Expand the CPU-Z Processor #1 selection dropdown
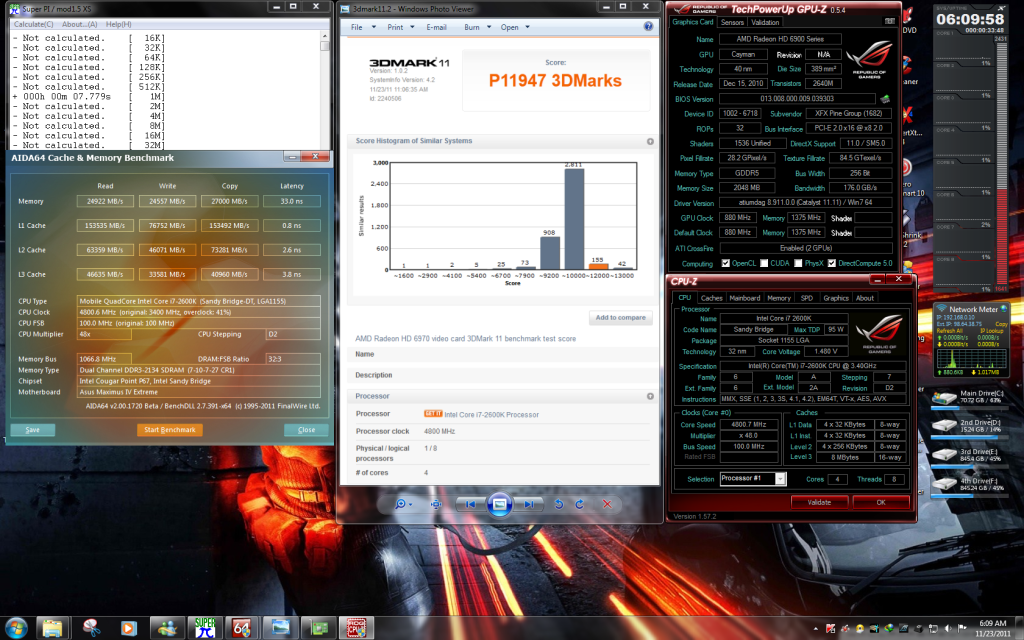 780,479
